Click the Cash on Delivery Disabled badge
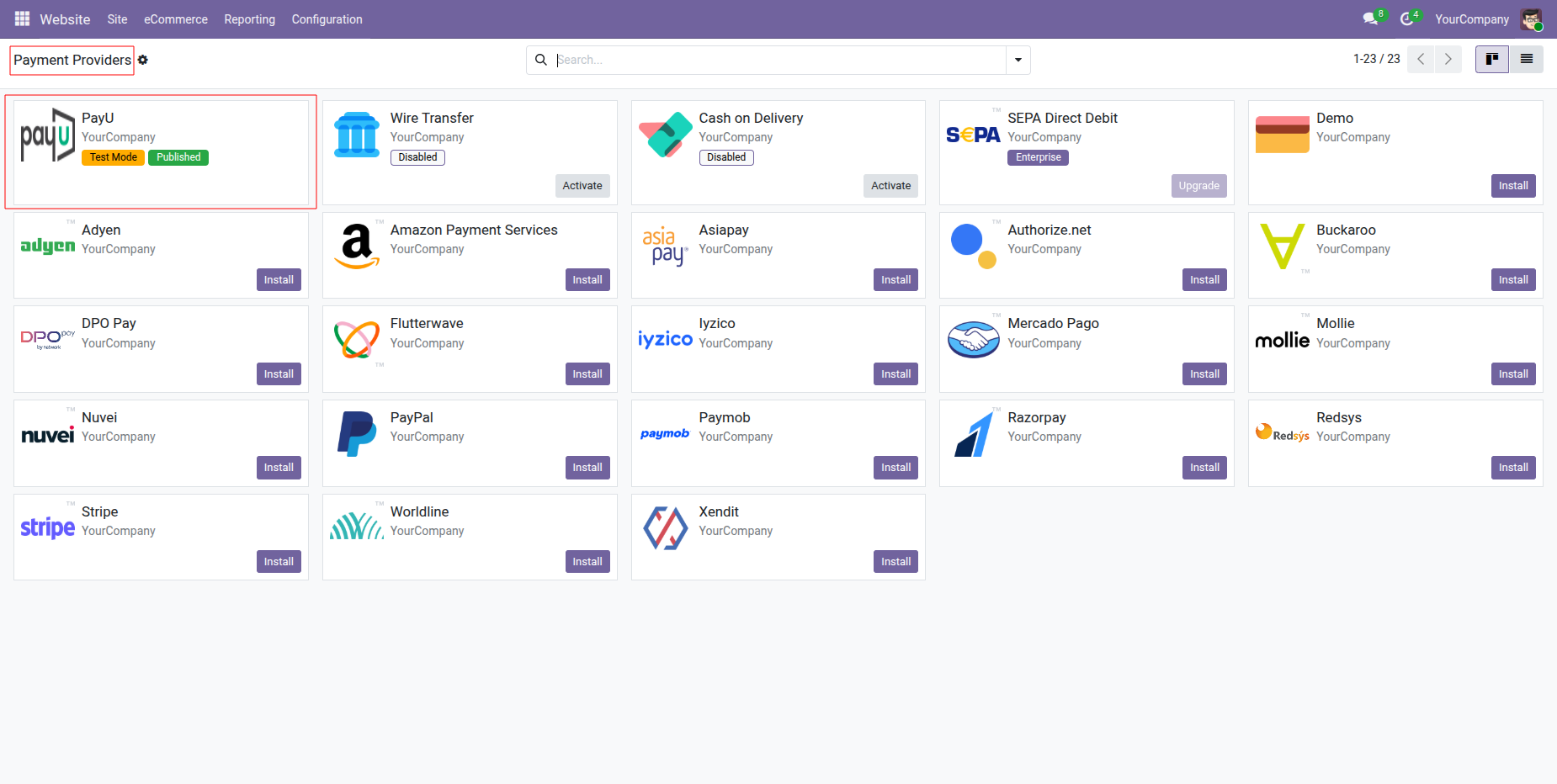This screenshot has width=1557, height=784. click(x=726, y=157)
